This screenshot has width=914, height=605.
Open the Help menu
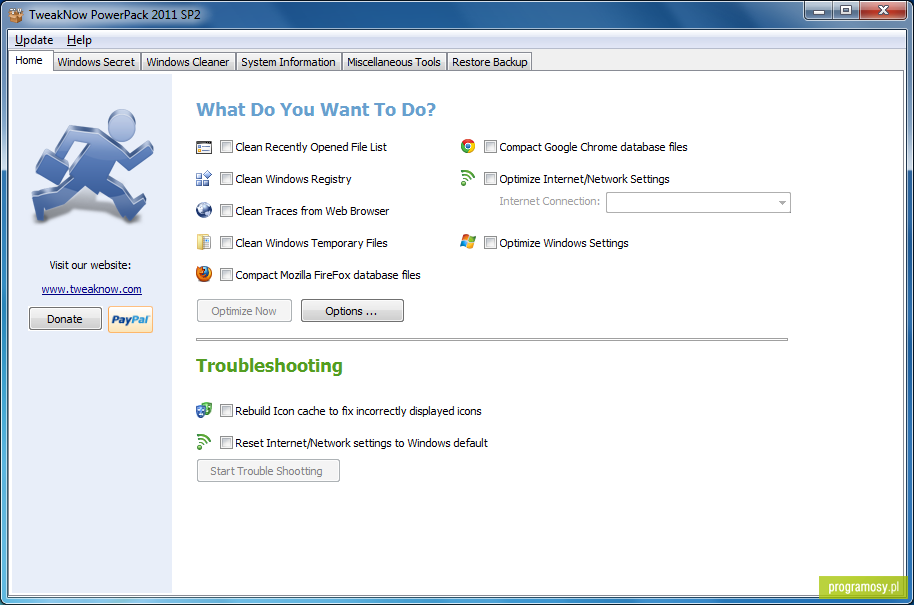[x=79, y=40]
